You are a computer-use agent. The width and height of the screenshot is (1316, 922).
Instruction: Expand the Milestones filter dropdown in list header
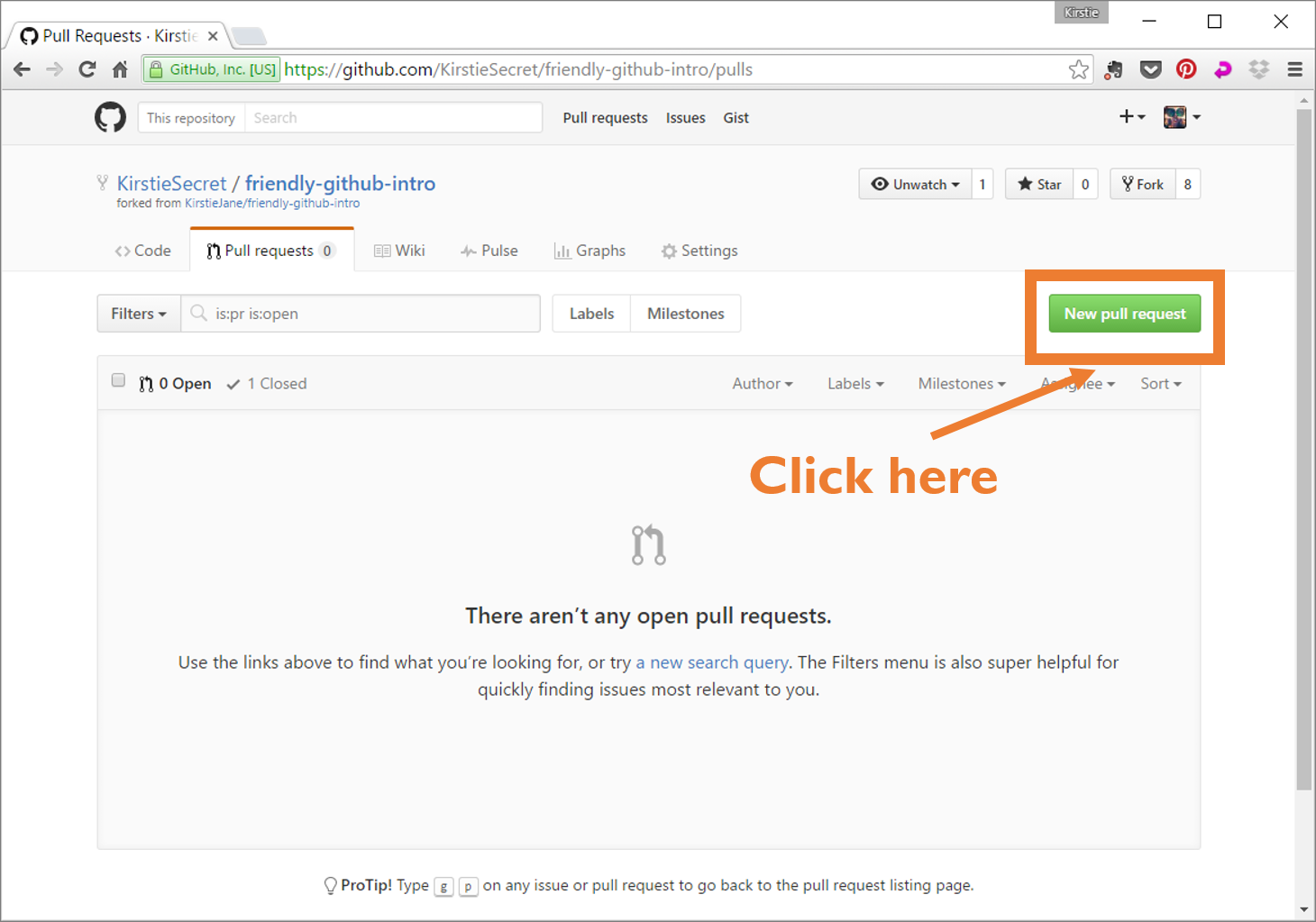click(x=962, y=384)
